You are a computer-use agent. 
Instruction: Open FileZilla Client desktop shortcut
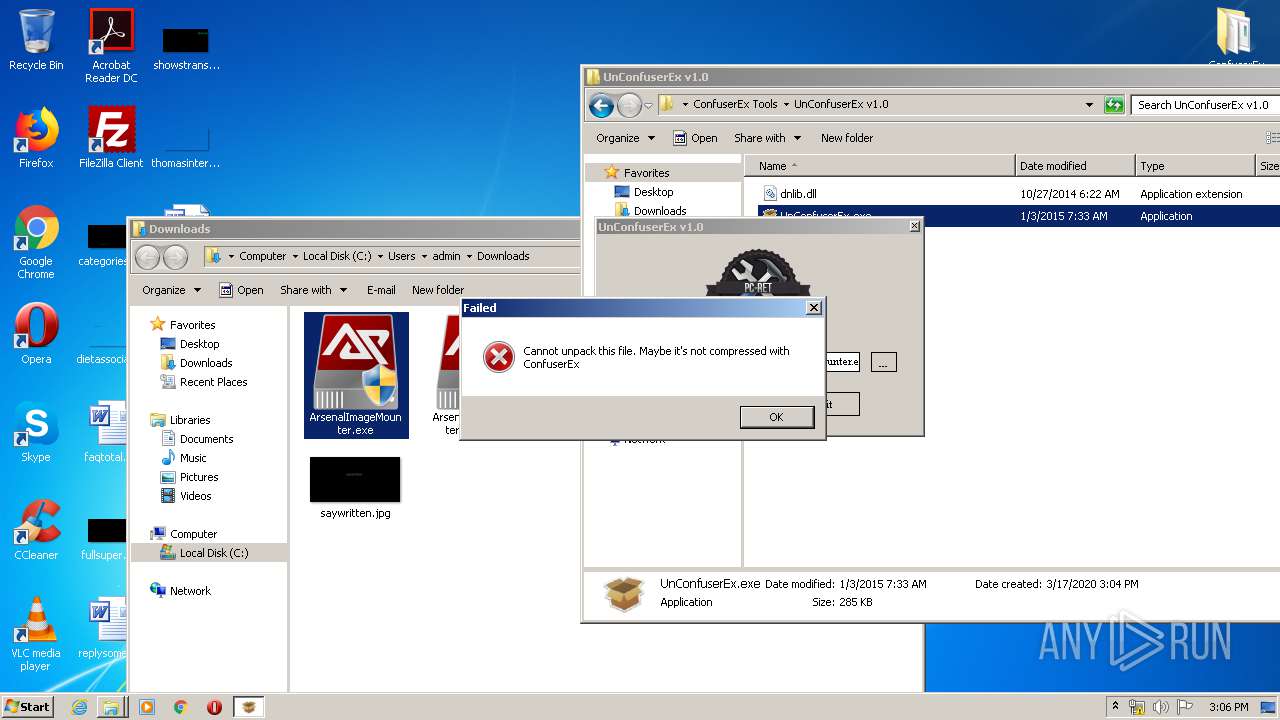click(111, 138)
